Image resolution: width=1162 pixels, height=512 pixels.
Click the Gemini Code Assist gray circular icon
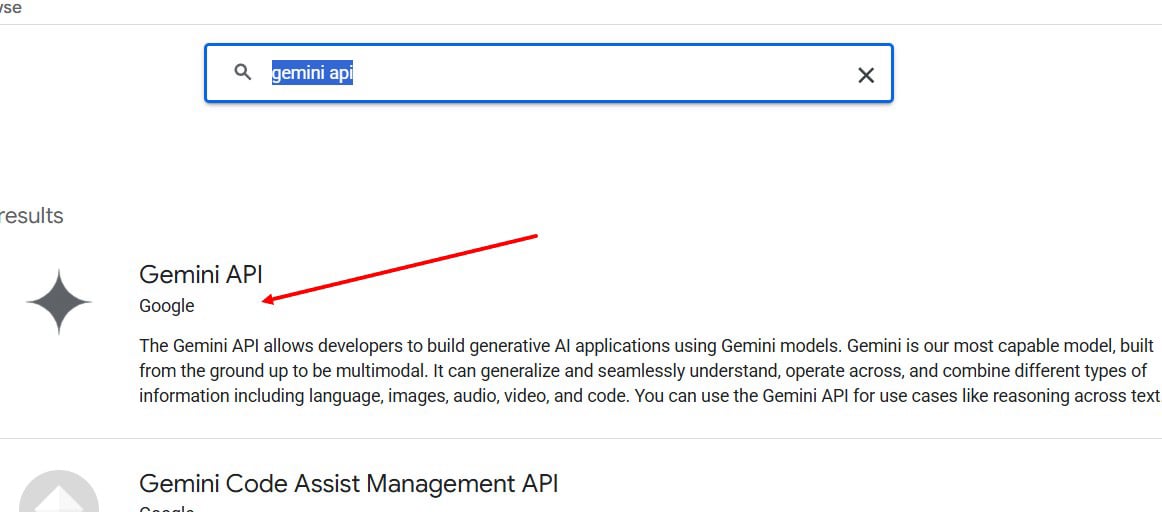coord(59,491)
